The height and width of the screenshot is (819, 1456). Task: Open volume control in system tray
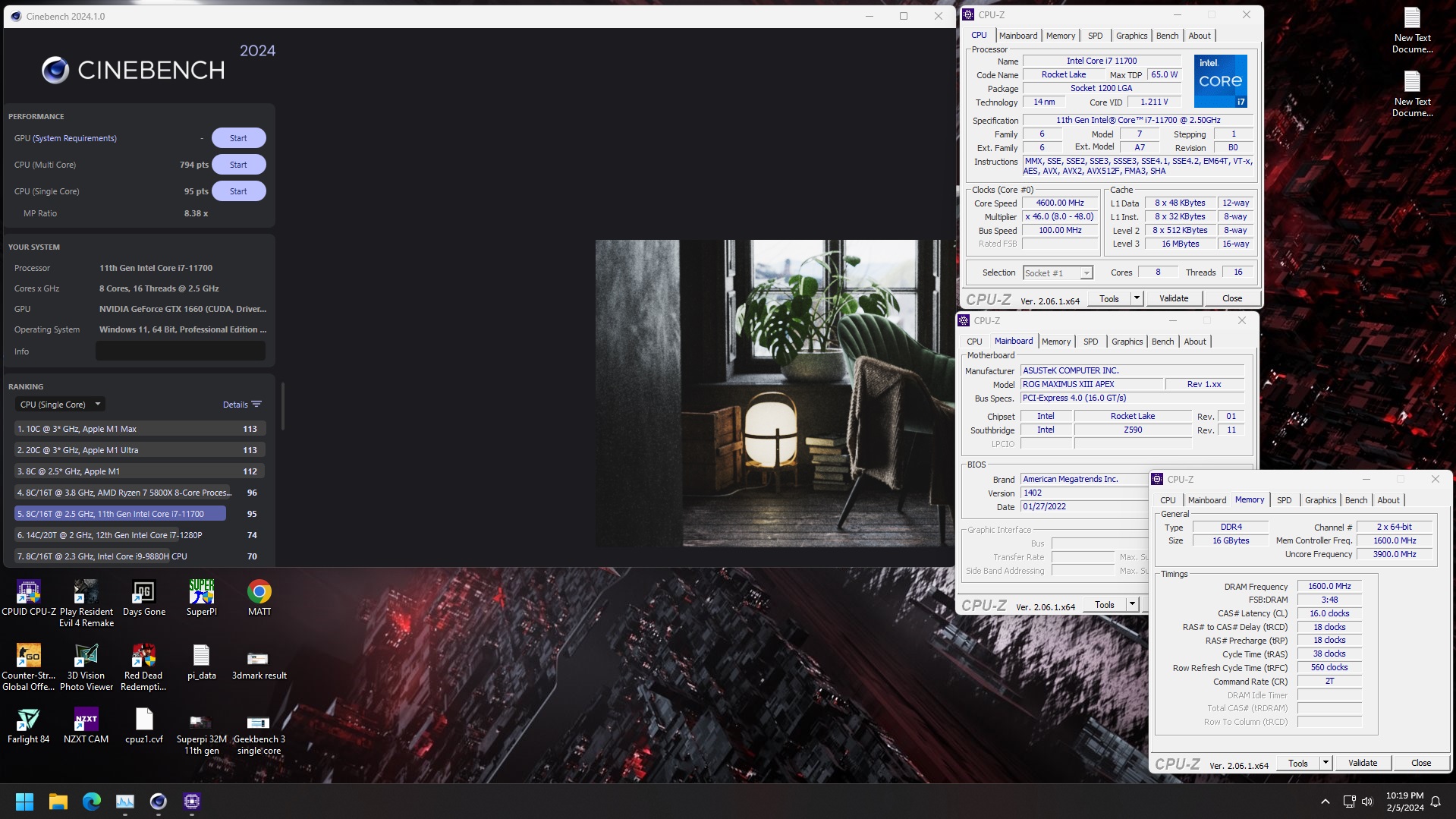pyautogui.click(x=1366, y=802)
